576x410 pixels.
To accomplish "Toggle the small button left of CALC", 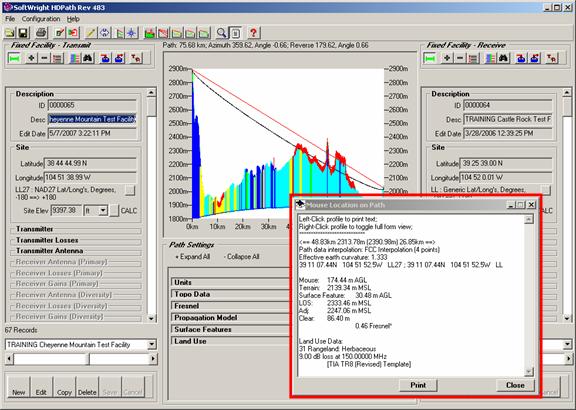I will click(x=114, y=211).
